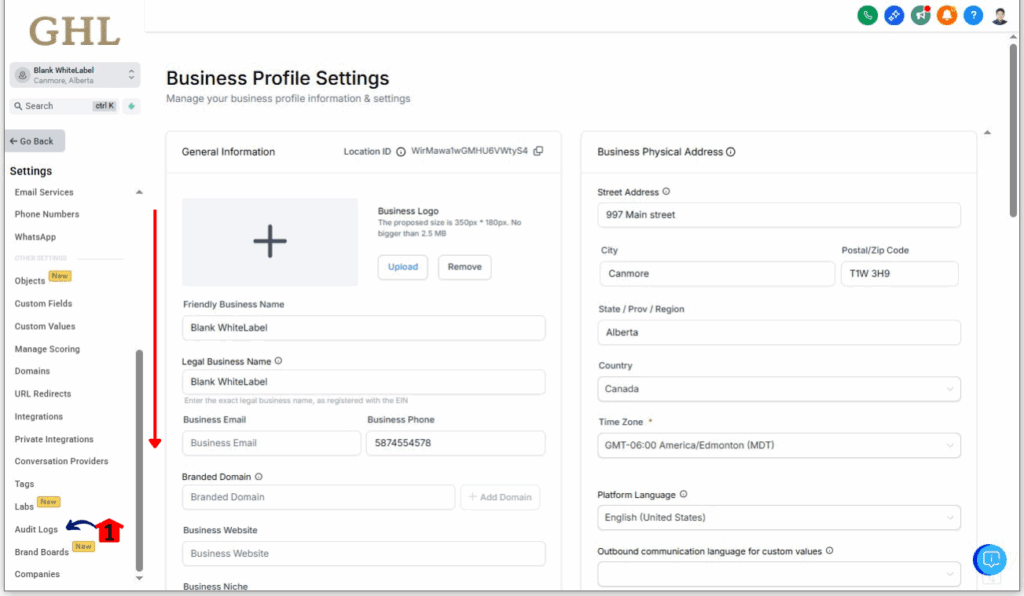This screenshot has width=1024, height=596.
Task: Click the blue help question mark icon
Action: tap(973, 15)
